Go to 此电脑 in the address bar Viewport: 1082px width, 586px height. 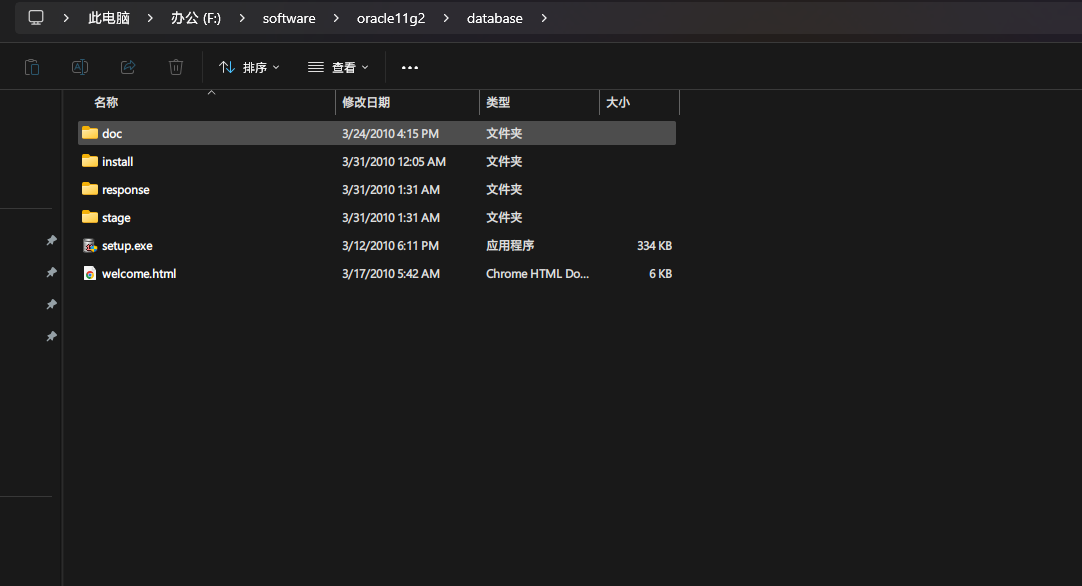[108, 18]
